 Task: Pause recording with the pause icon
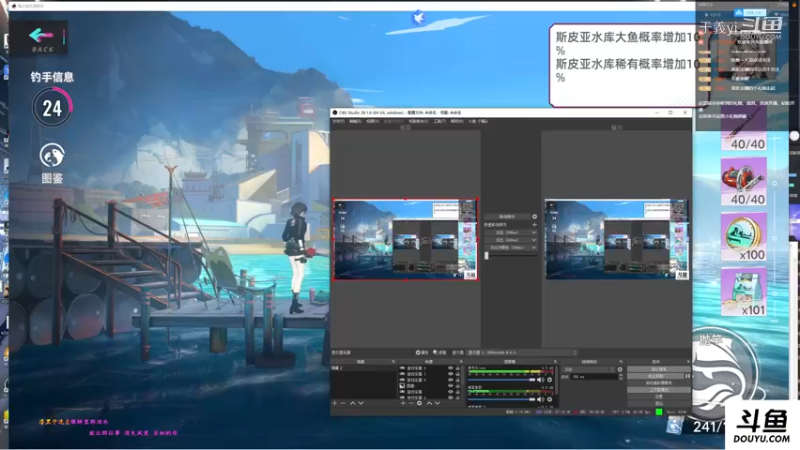pyautogui.click(x=688, y=376)
